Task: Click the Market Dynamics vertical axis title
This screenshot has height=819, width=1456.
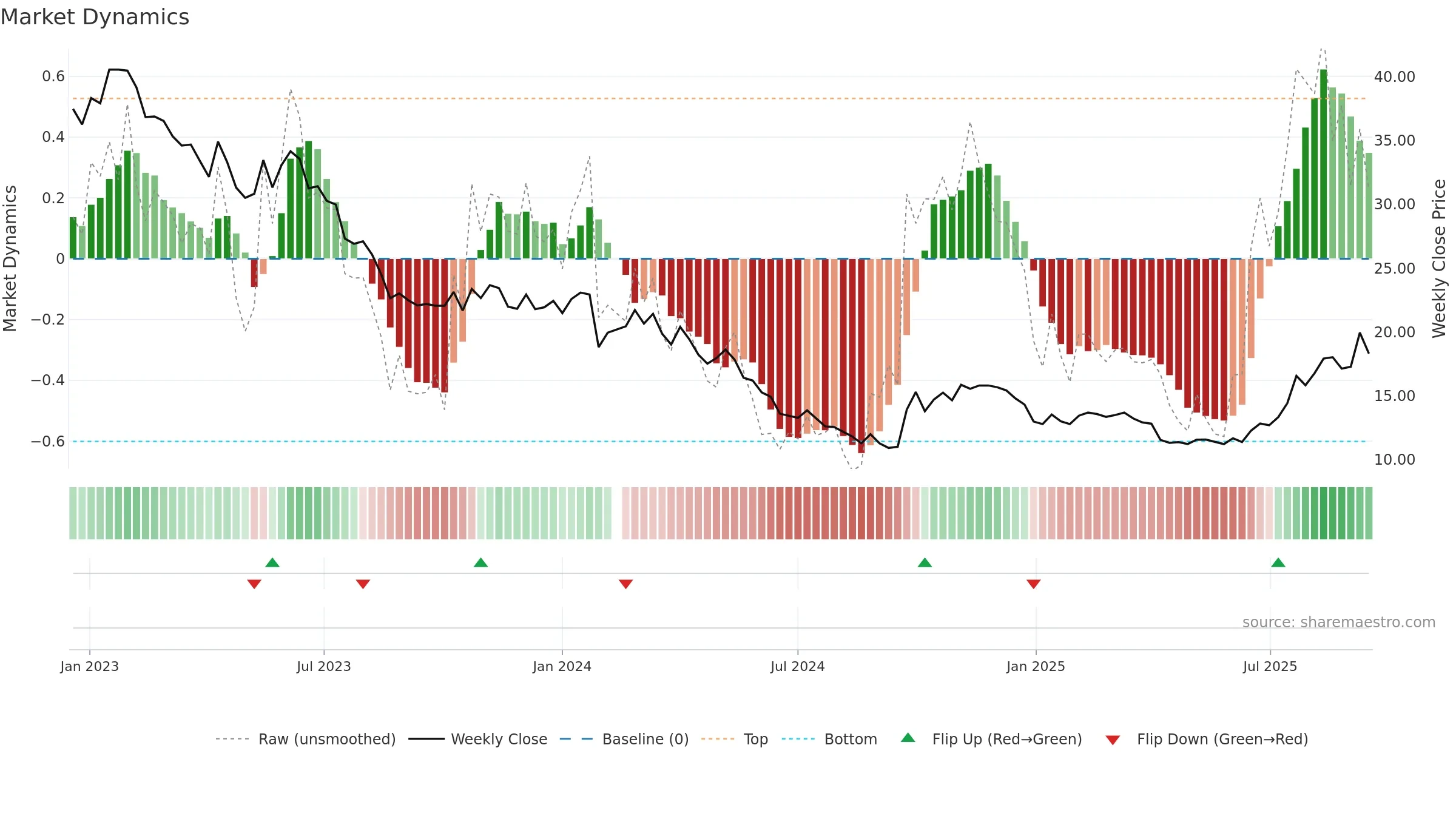Action: (x=10, y=258)
